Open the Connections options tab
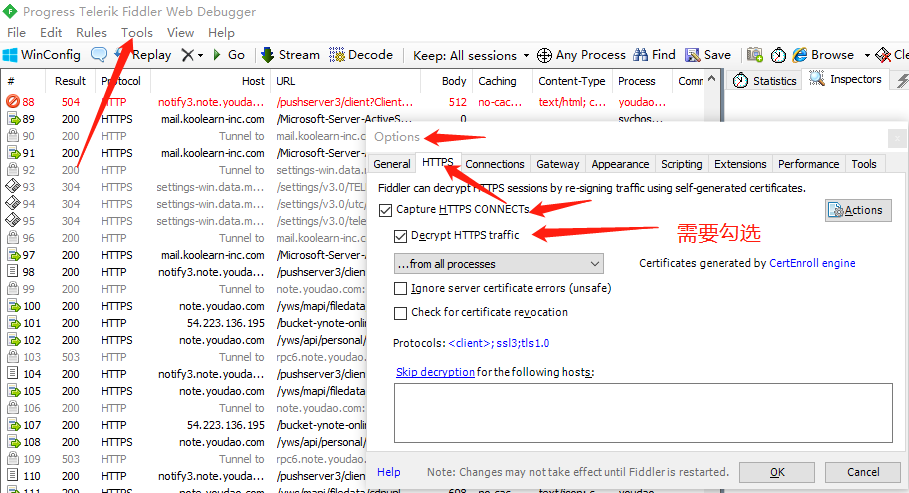This screenshot has width=909, height=493. (x=495, y=164)
